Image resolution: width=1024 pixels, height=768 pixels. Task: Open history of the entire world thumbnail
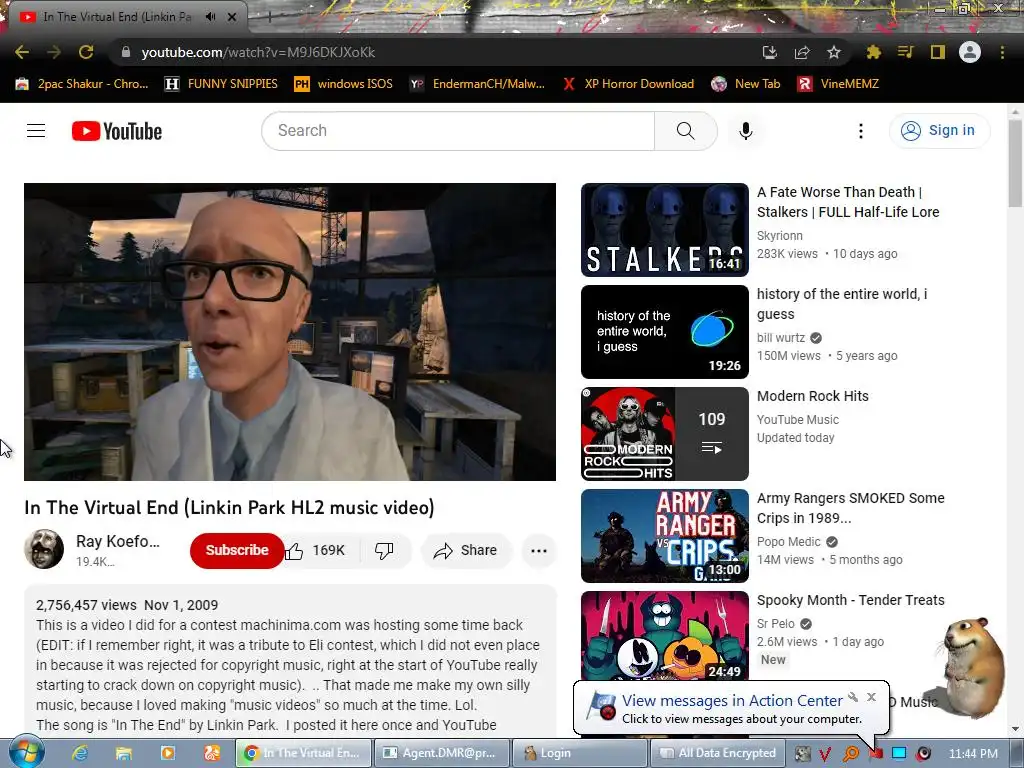665,332
